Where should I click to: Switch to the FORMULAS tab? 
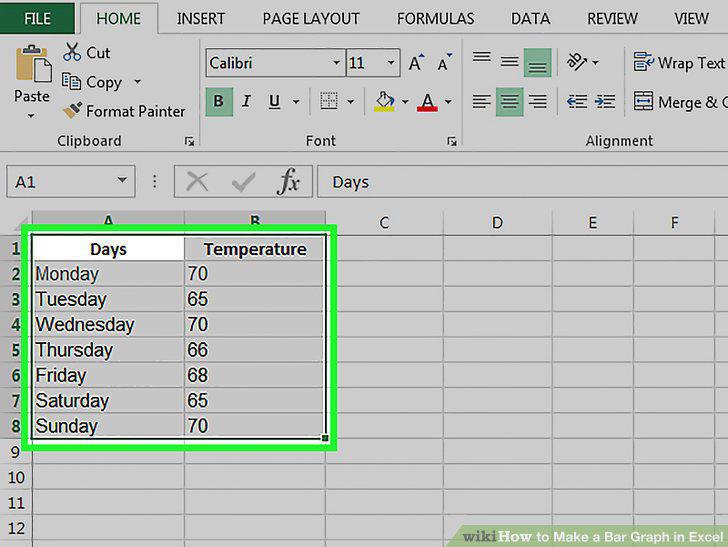coord(436,18)
